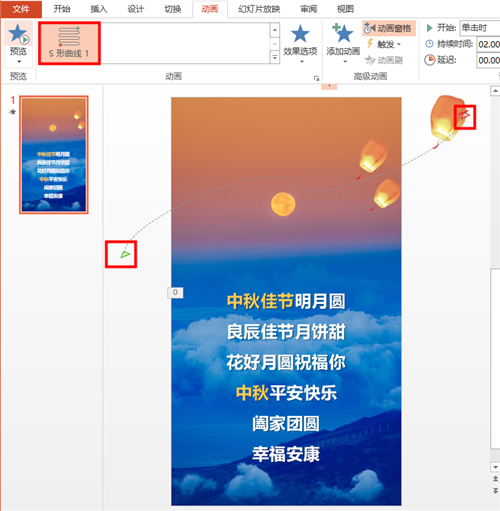Click the Delay value field
The height and width of the screenshot is (511, 500).
[488, 60]
